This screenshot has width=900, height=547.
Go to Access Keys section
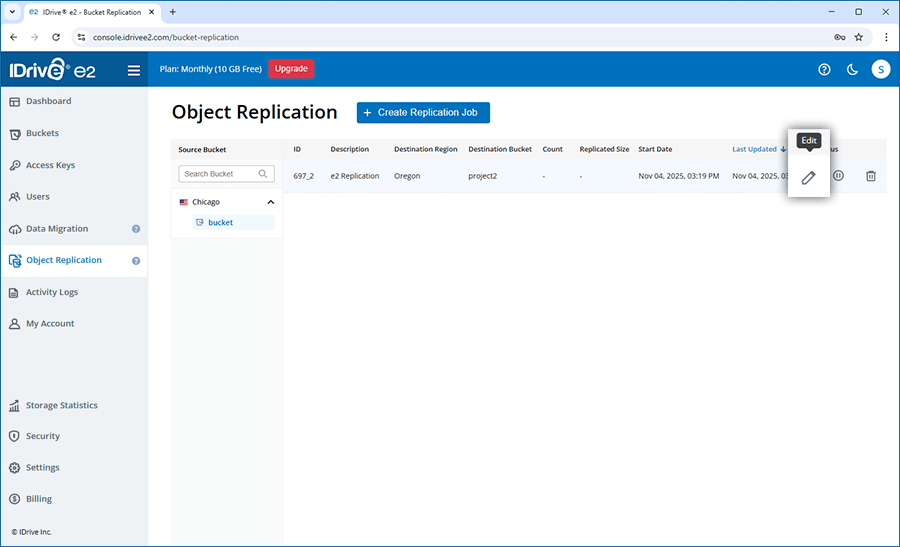50,165
